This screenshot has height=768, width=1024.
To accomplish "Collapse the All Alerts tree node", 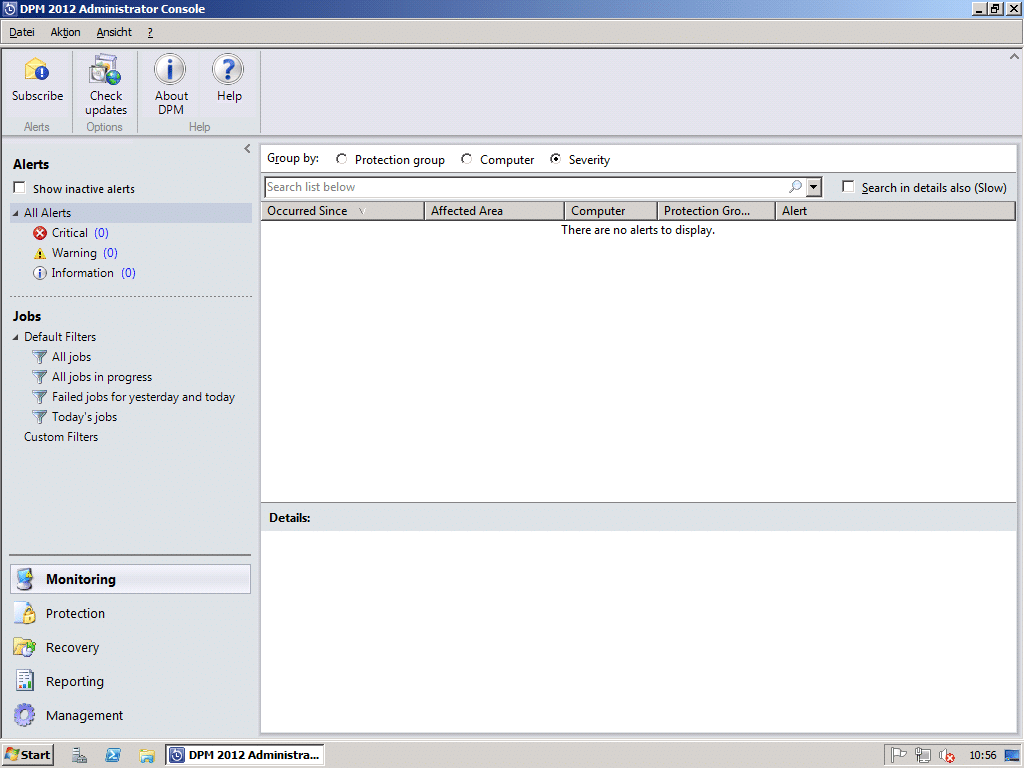I will (16, 213).
